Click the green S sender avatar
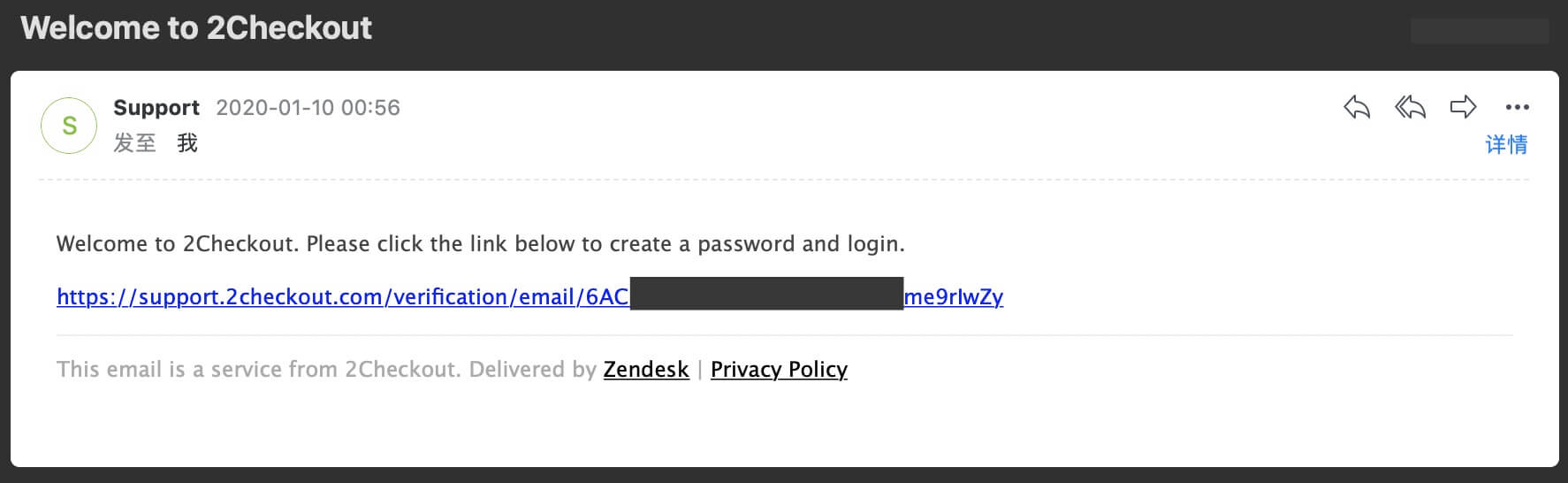Viewport: 1568px width, 483px height. click(69, 126)
